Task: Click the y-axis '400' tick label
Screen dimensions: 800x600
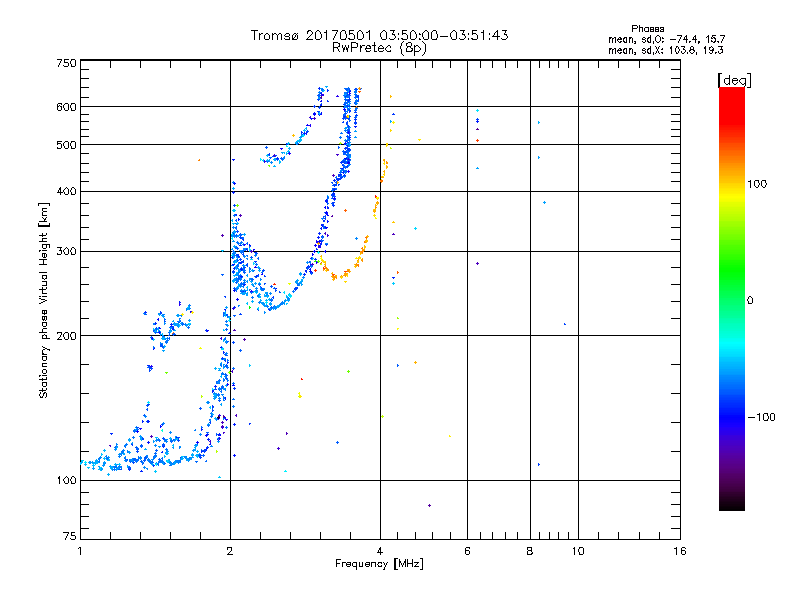Action: click(x=66, y=192)
